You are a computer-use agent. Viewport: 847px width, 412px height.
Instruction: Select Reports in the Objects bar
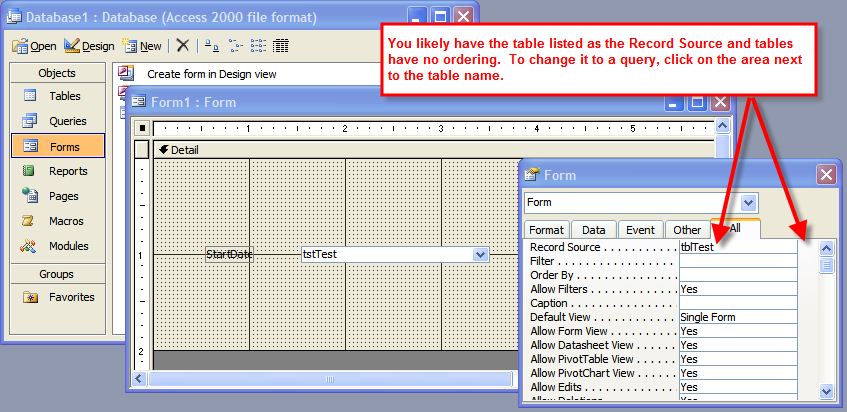pos(58,171)
